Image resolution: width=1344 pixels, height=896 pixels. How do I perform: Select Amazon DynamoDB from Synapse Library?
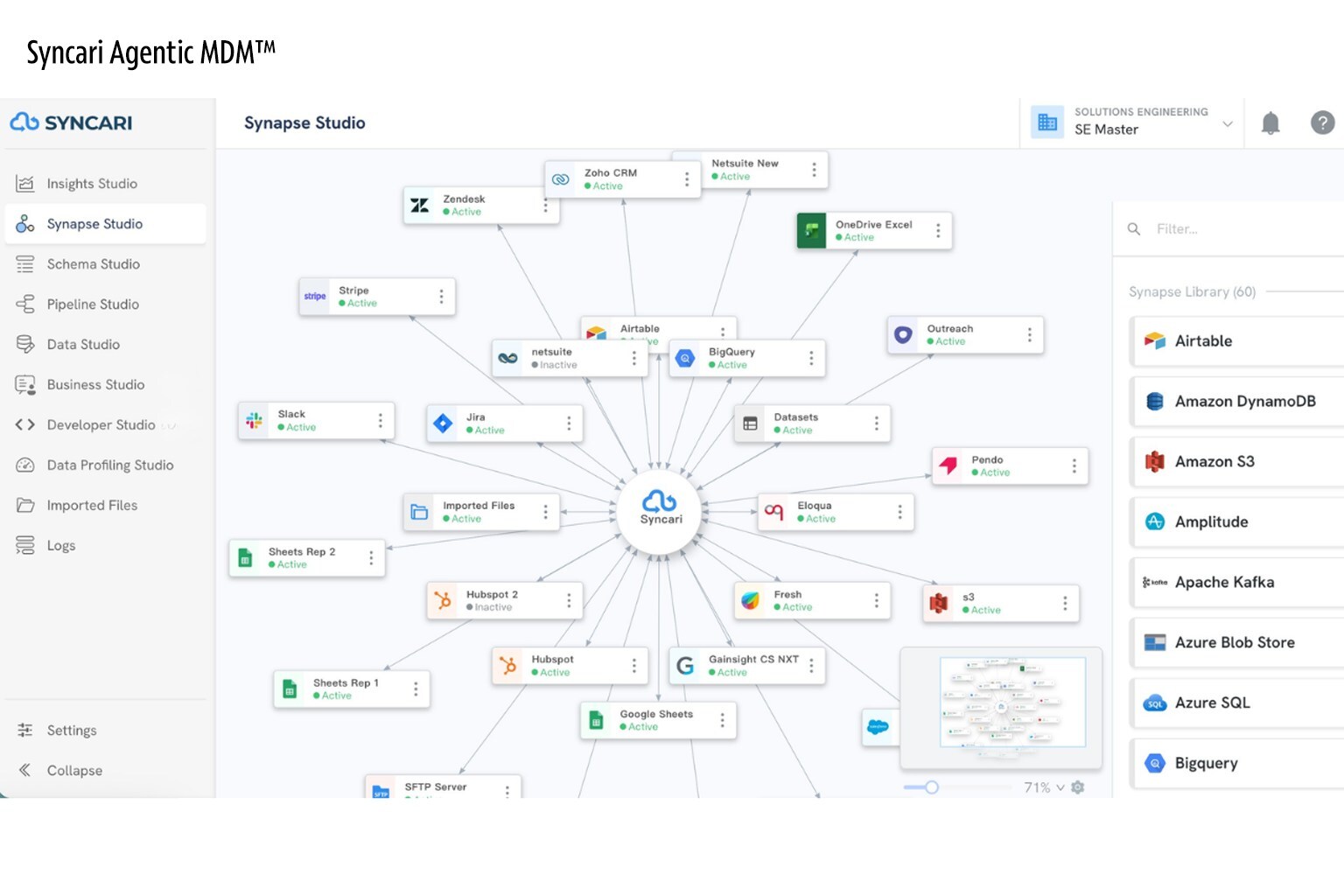point(1243,402)
